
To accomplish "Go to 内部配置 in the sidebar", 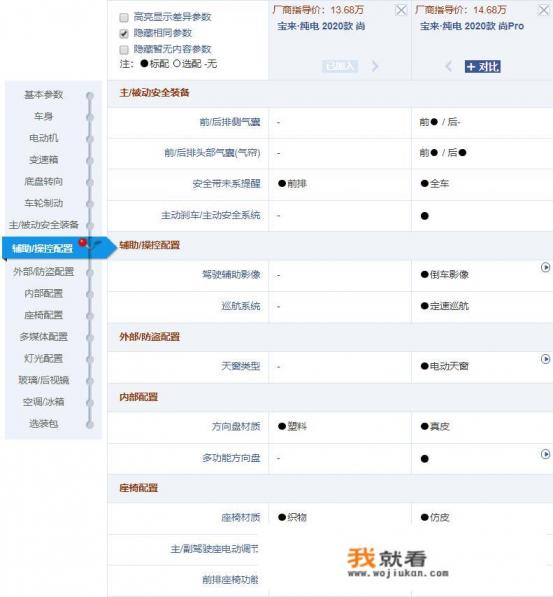I will (43, 294).
